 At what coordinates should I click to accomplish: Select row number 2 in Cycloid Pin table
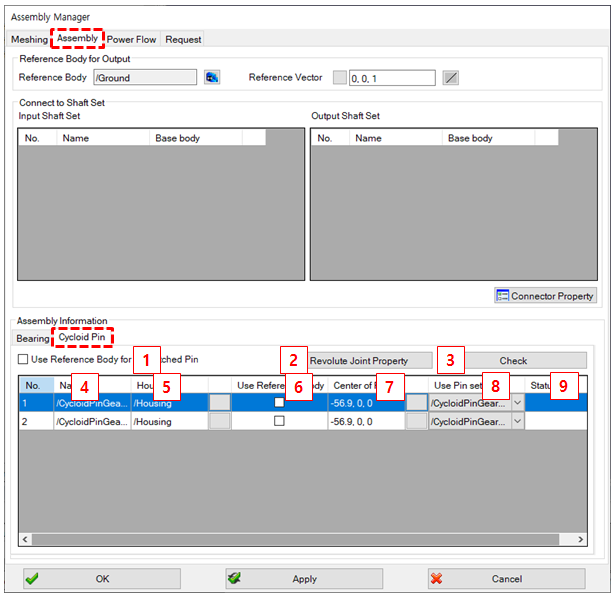click(36, 421)
